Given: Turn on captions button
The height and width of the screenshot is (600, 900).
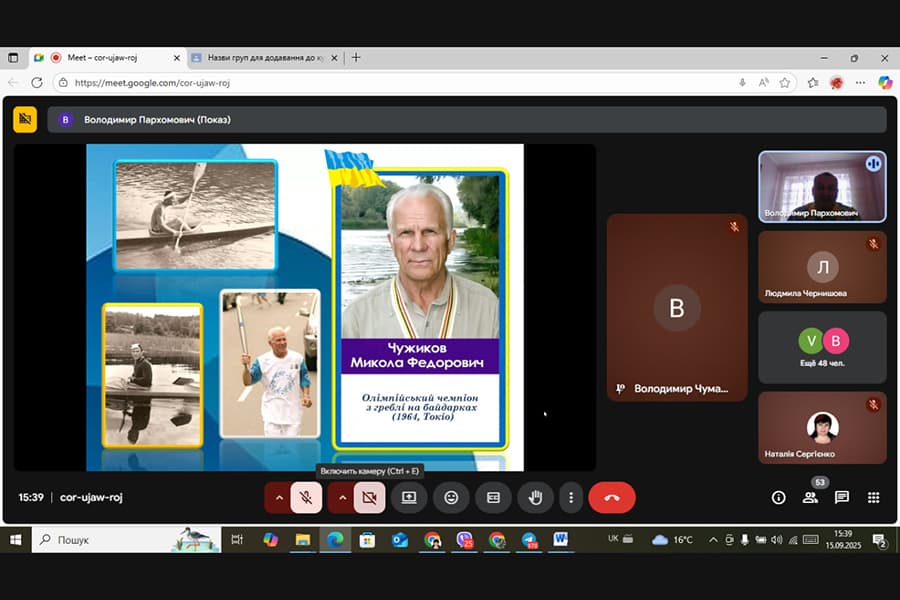Looking at the screenshot, I should point(493,497).
